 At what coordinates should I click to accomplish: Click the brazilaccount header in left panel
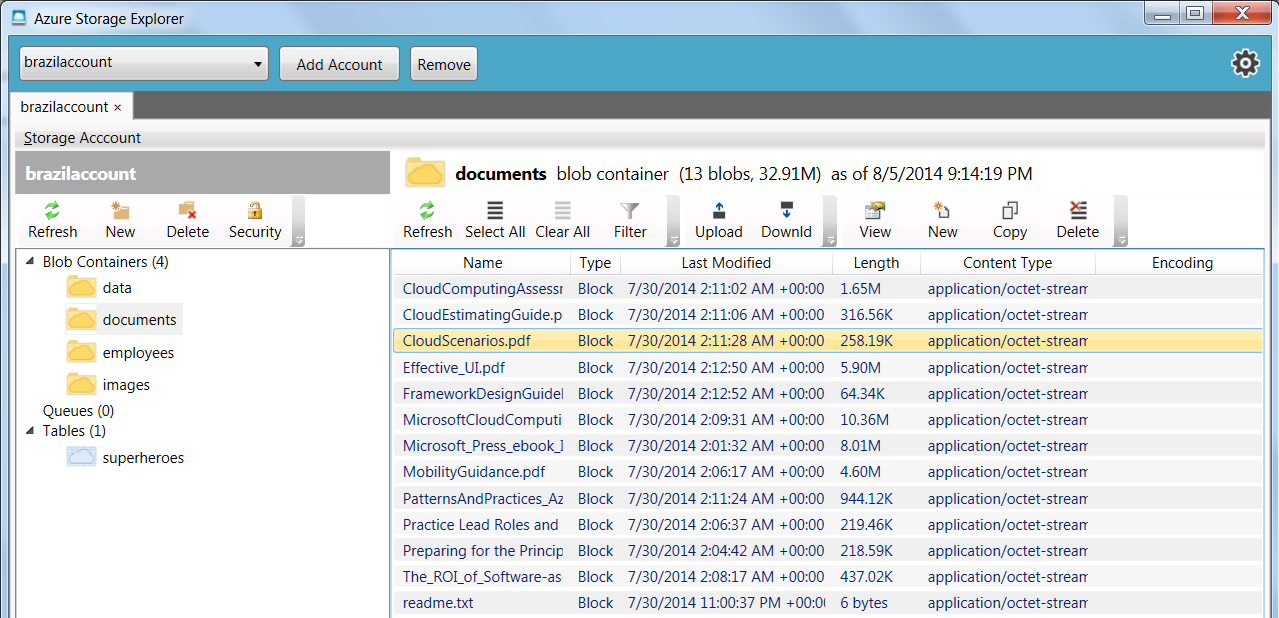(202, 173)
